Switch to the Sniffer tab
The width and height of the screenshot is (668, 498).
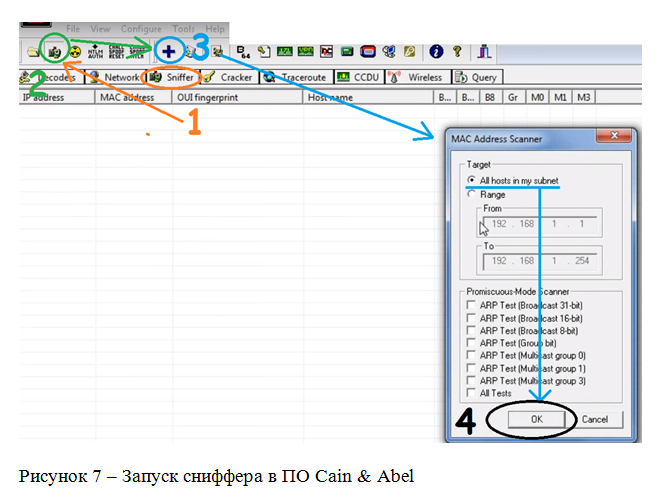[172, 77]
